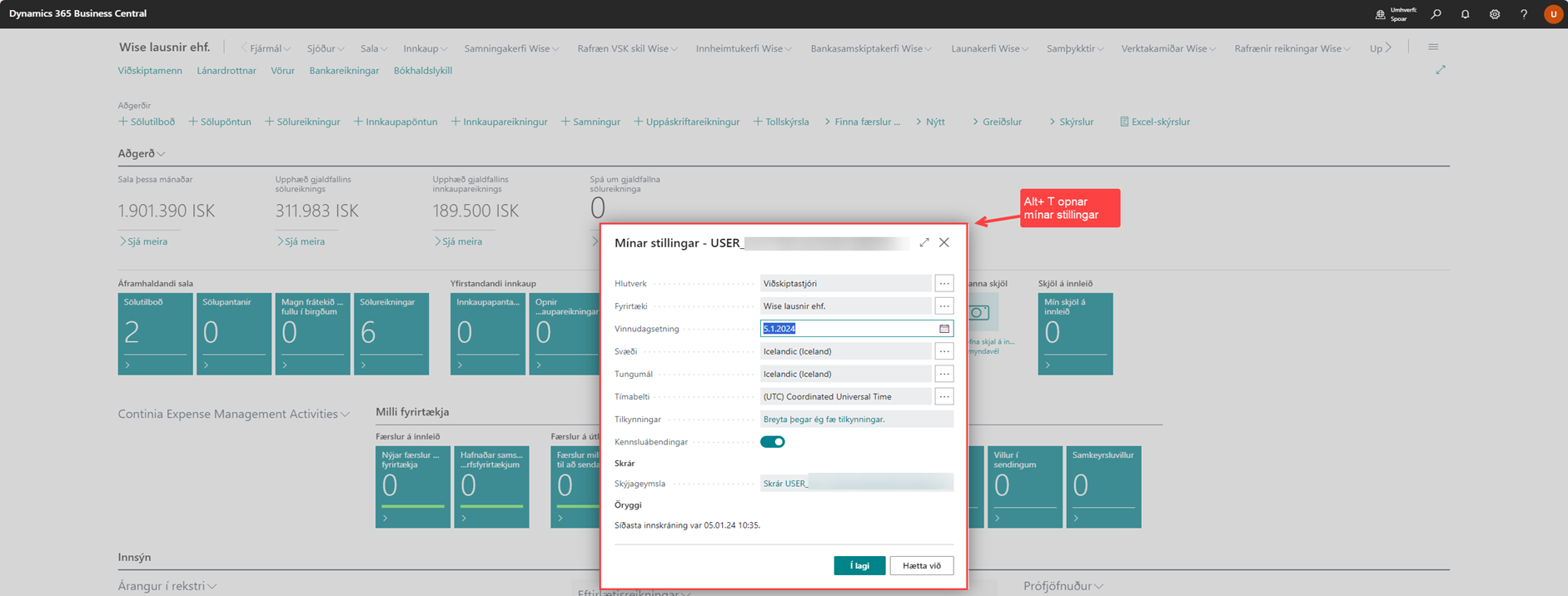Collapse the Aðgerð section
The image size is (1568, 596).
coord(142,154)
